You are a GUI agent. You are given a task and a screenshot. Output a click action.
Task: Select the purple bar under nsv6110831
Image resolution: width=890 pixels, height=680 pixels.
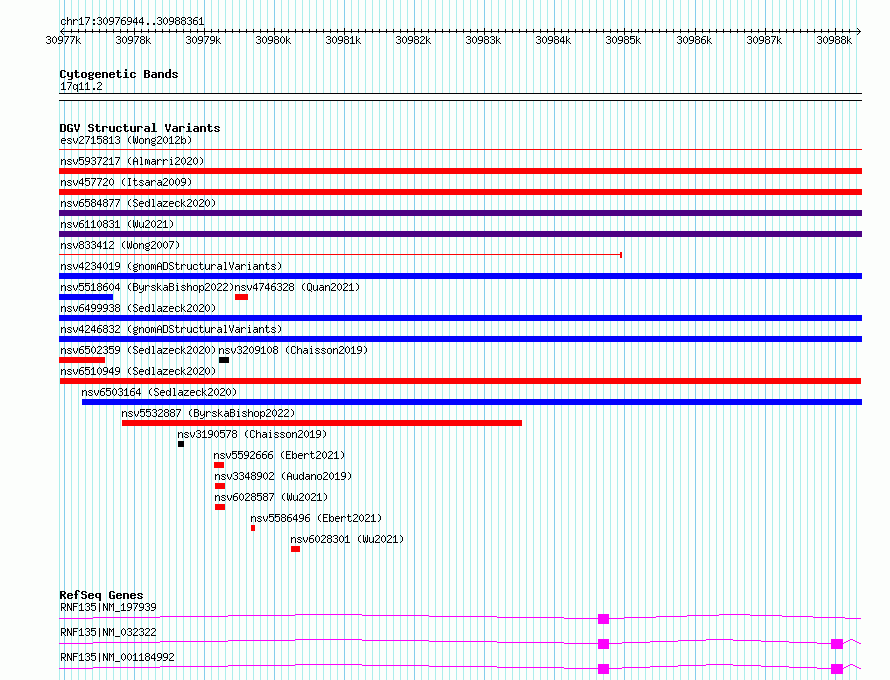pyautogui.click(x=460, y=234)
